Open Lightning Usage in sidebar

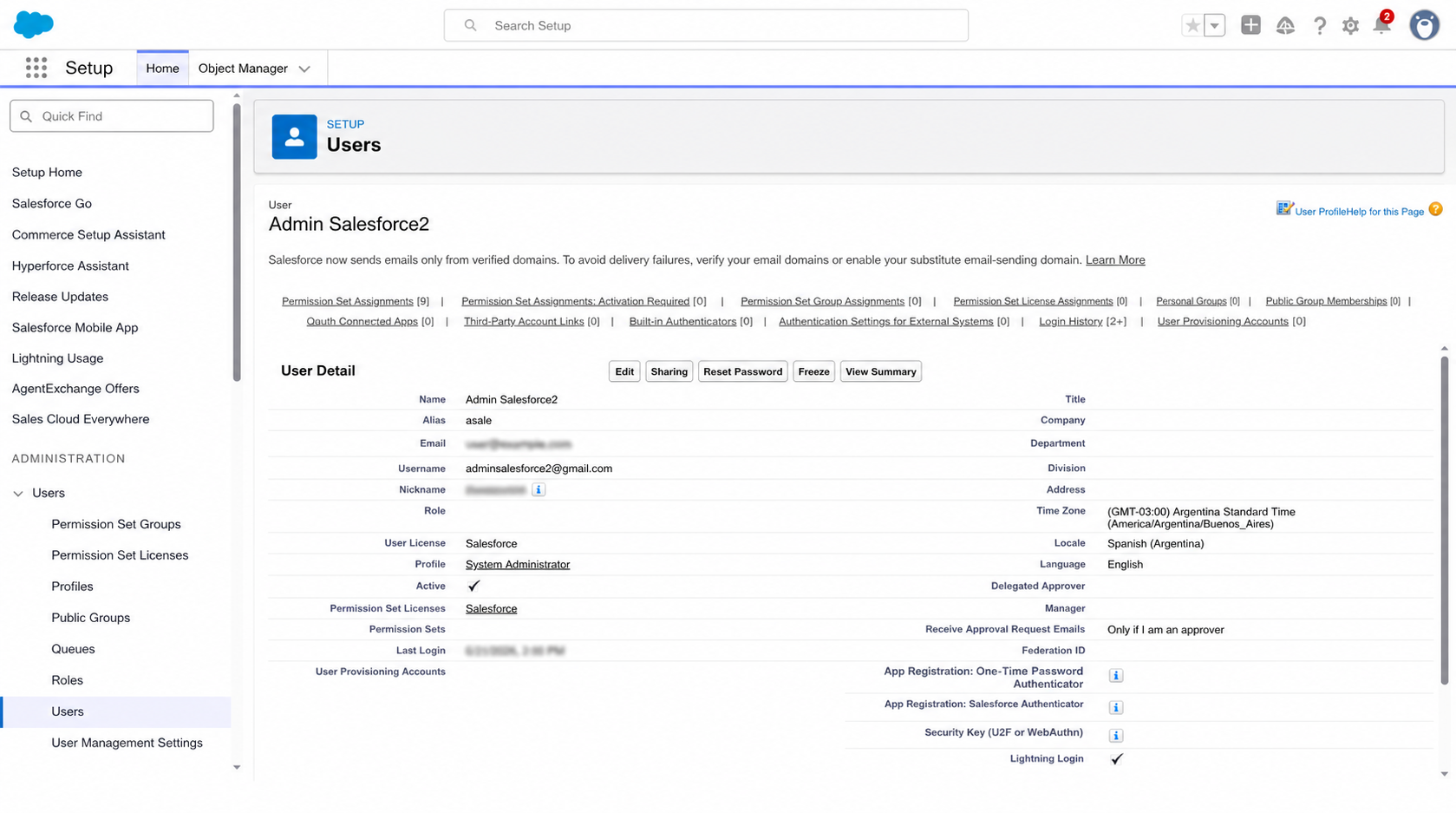point(57,357)
